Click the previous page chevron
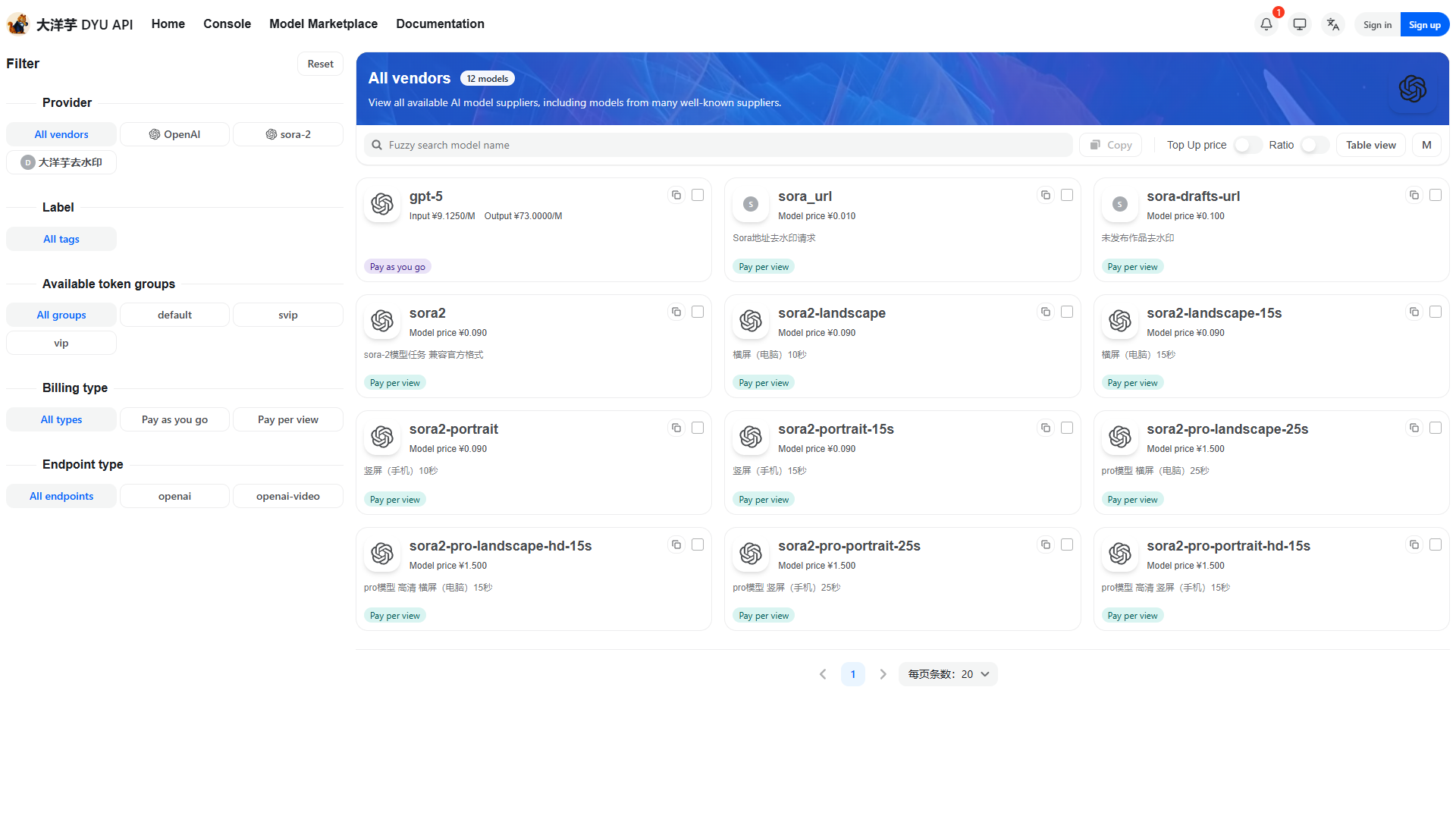Image resolution: width=1456 pixels, height=819 pixels. [x=823, y=673]
